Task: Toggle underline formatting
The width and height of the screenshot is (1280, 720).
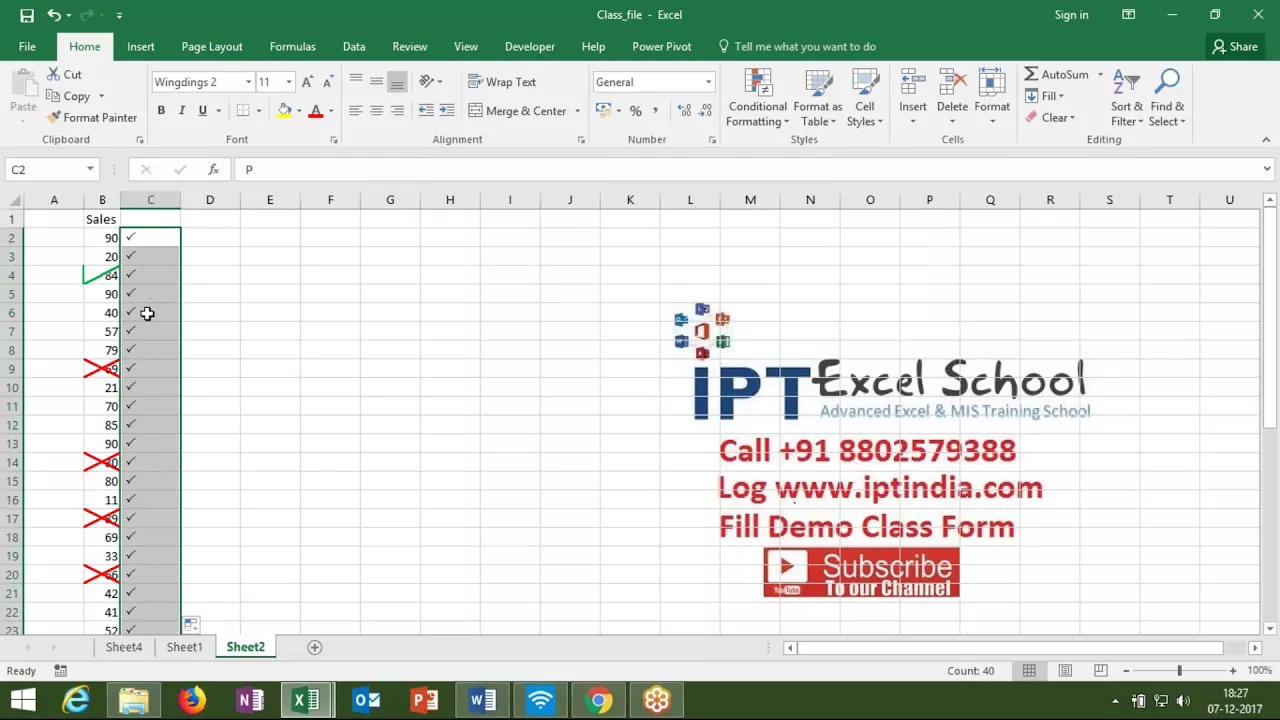Action: [x=203, y=111]
